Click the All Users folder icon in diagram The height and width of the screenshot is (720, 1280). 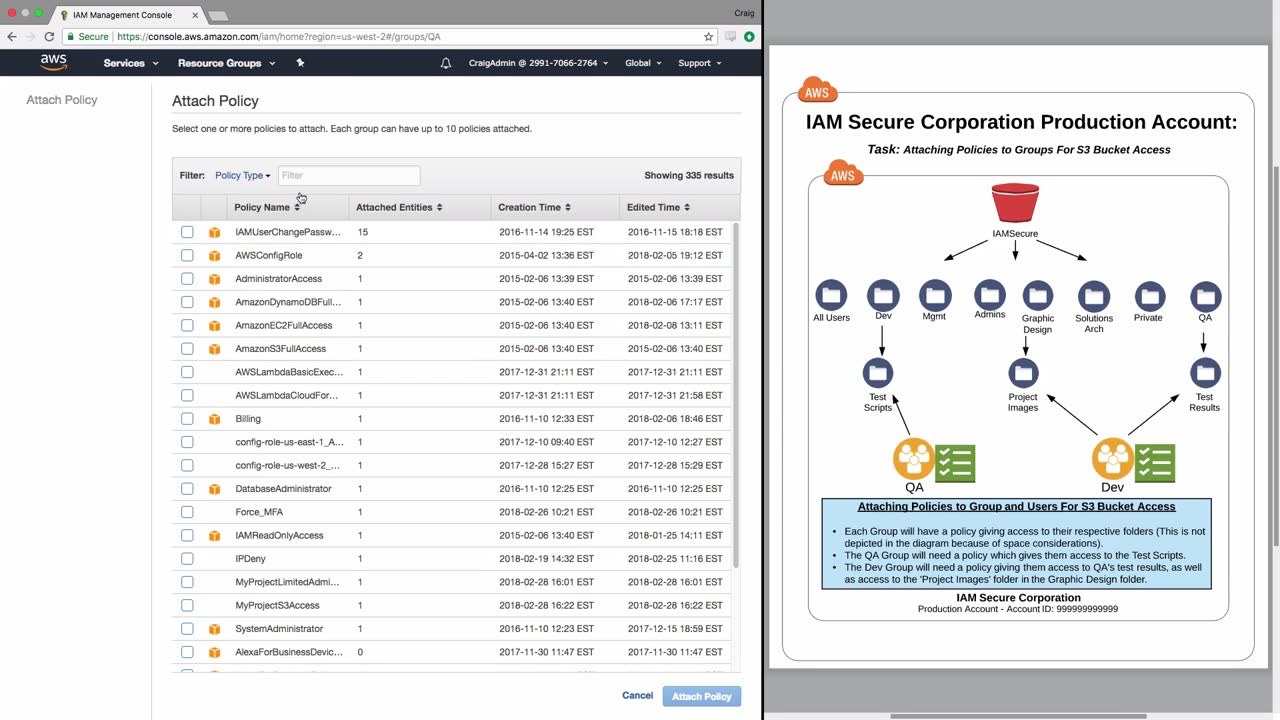coord(831,296)
